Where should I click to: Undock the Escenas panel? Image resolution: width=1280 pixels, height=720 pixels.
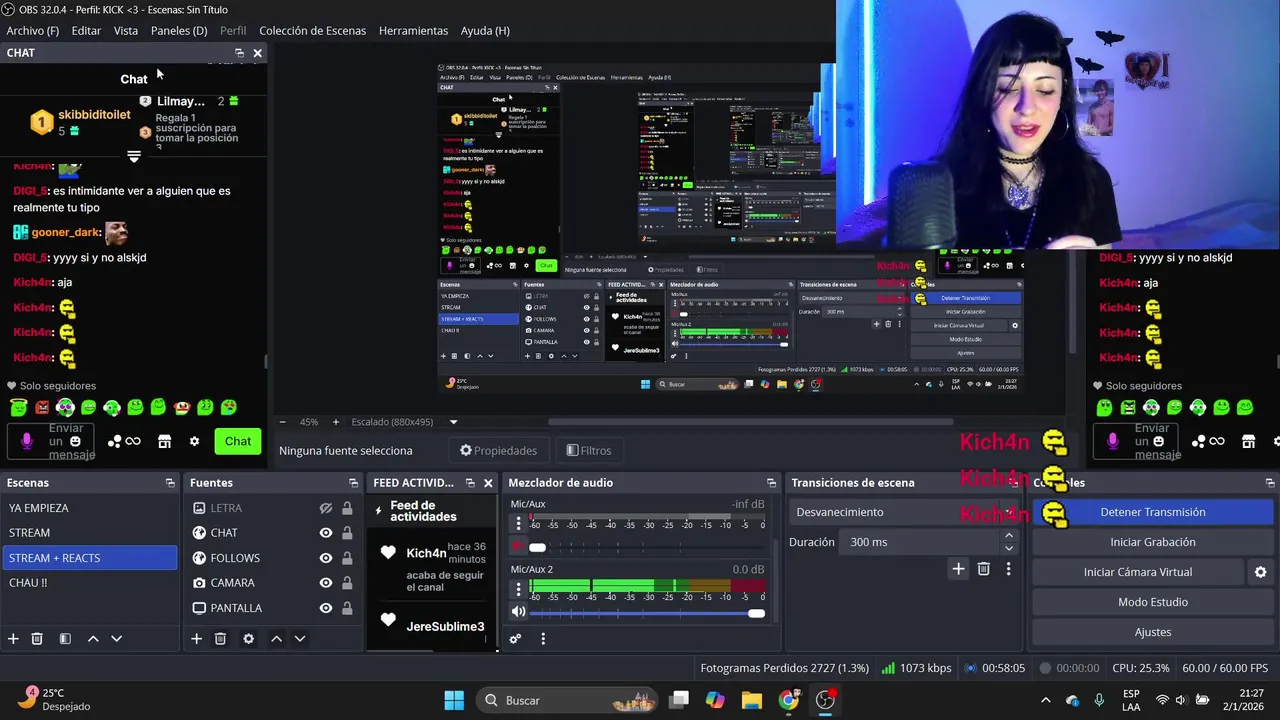[170, 483]
